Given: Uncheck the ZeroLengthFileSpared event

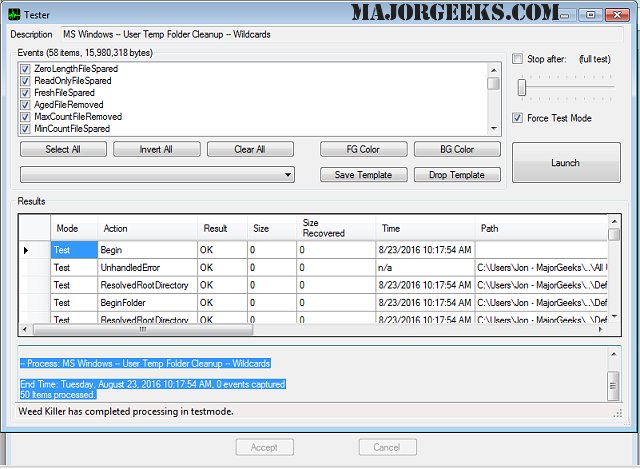Looking at the screenshot, I should (25, 69).
